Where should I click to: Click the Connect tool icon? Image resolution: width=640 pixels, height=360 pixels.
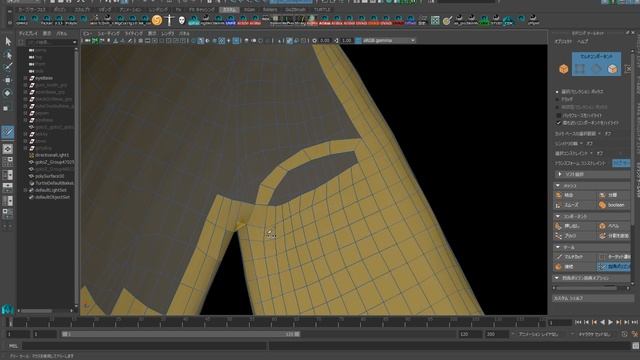pos(559,267)
